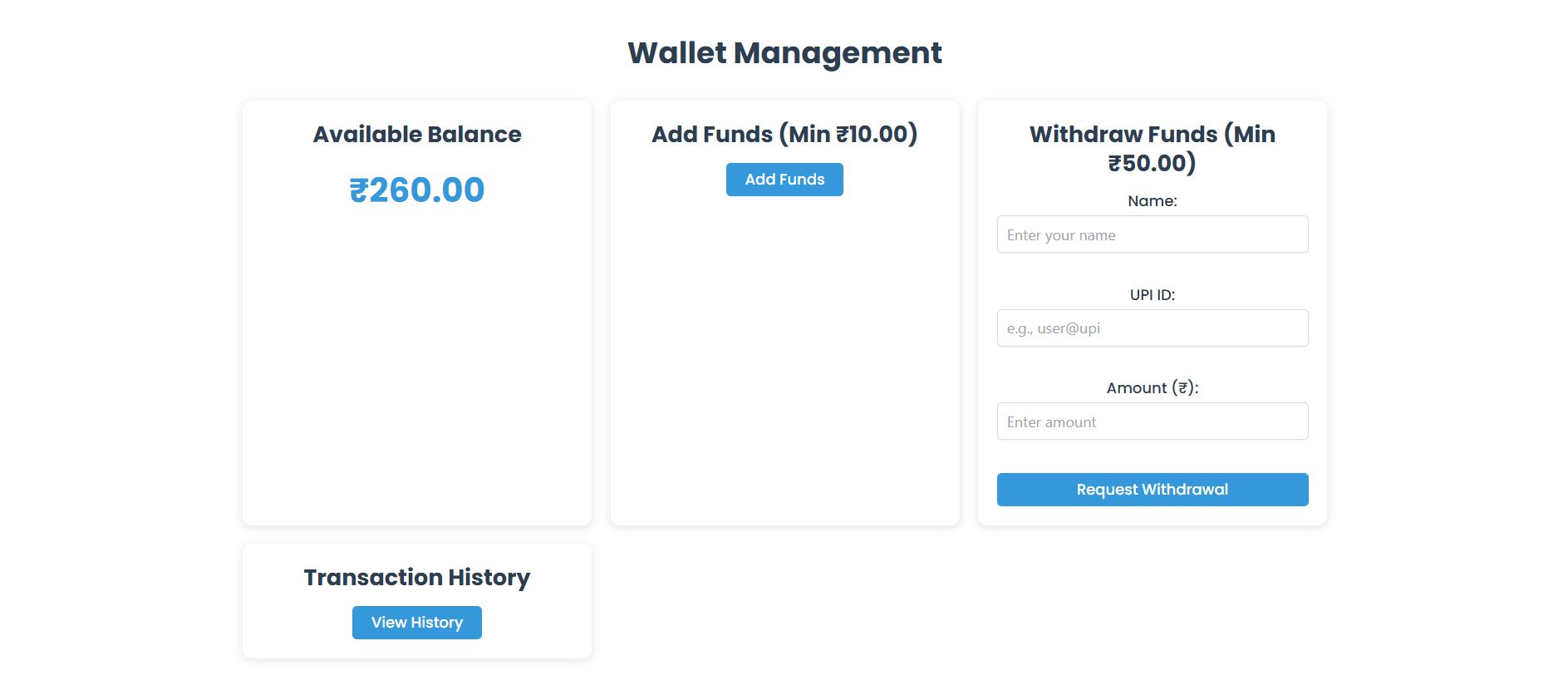Click the rupee symbol before 260.00

click(358, 190)
